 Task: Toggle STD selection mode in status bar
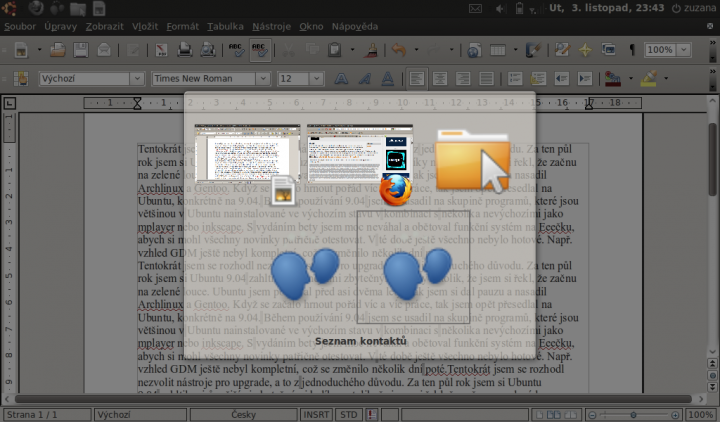[x=348, y=414]
